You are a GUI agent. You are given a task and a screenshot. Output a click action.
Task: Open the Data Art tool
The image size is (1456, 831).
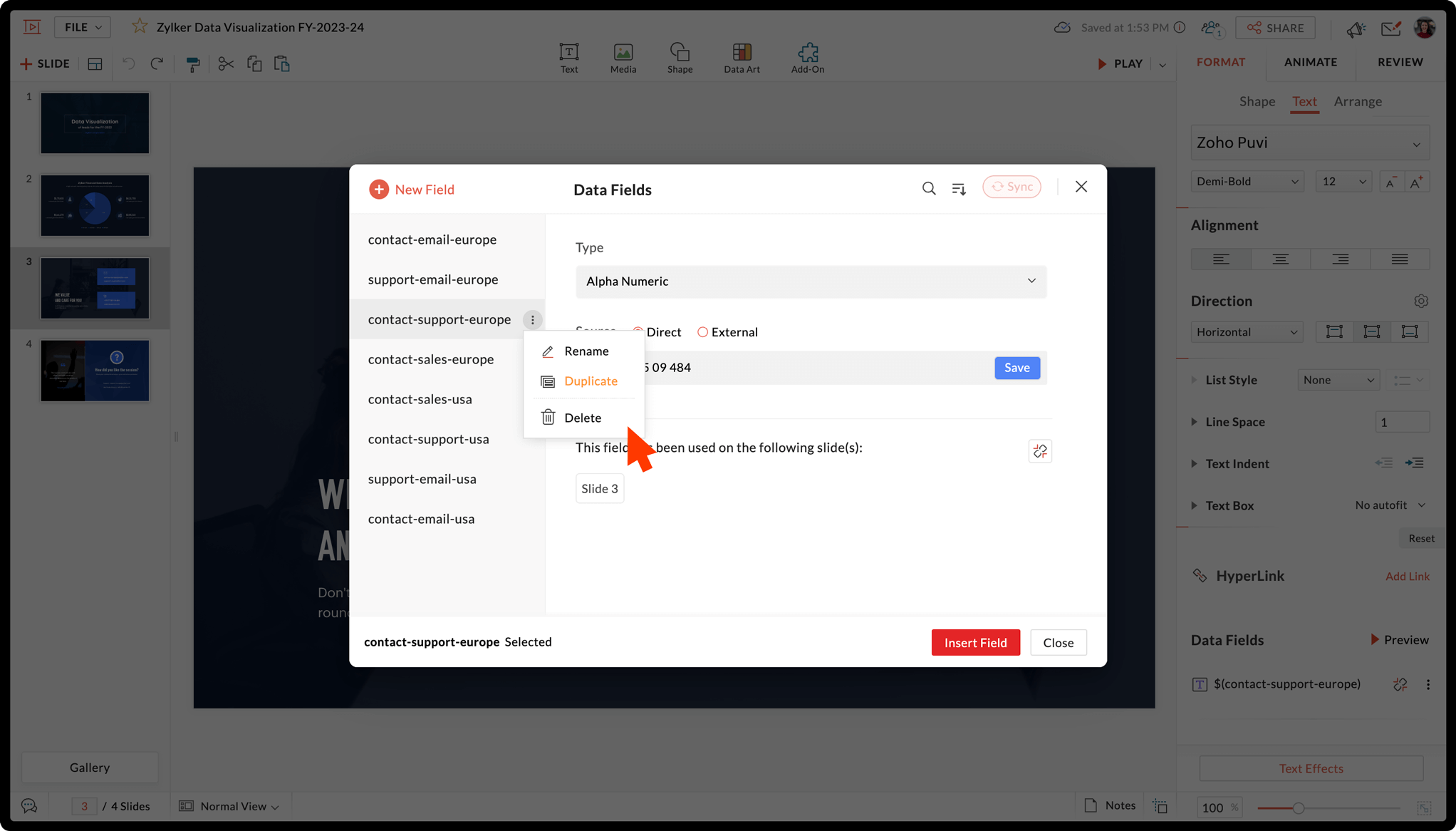tap(742, 58)
